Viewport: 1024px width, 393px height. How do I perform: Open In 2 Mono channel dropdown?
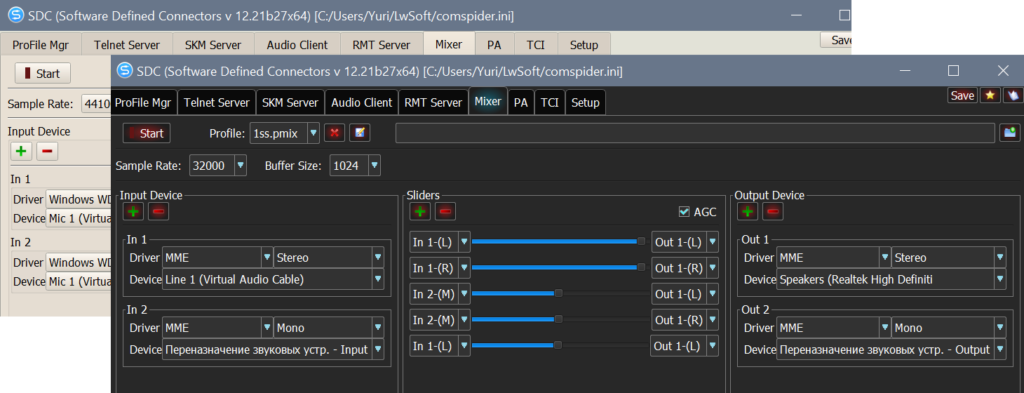377,328
